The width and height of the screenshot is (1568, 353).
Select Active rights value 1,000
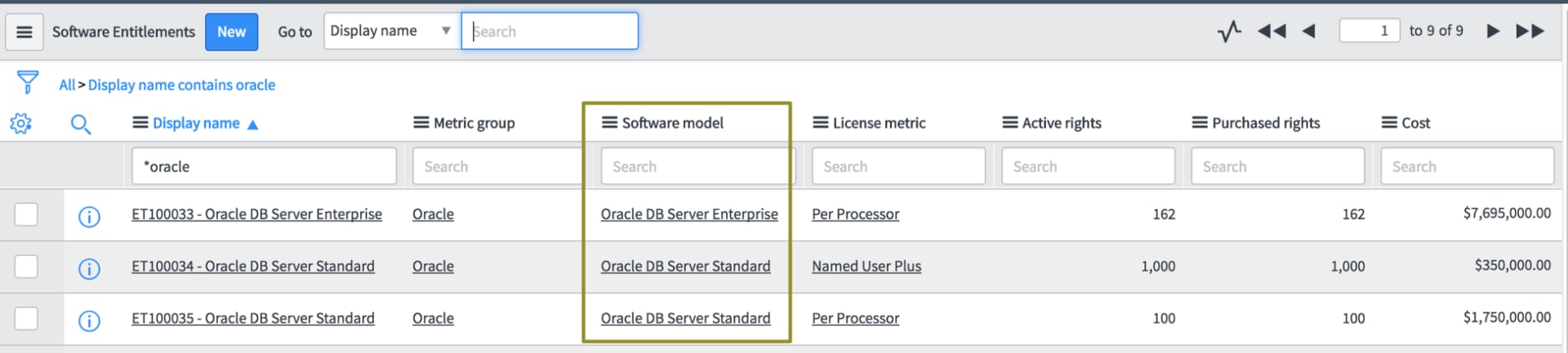pos(1158,266)
